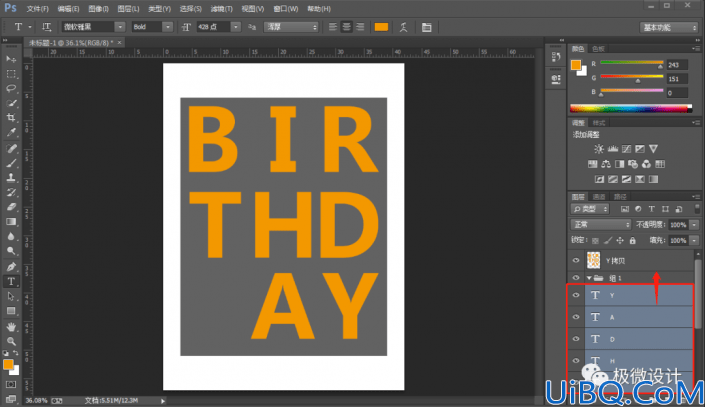The width and height of the screenshot is (705, 407).
Task: Select the Crop tool
Action: click(11, 117)
